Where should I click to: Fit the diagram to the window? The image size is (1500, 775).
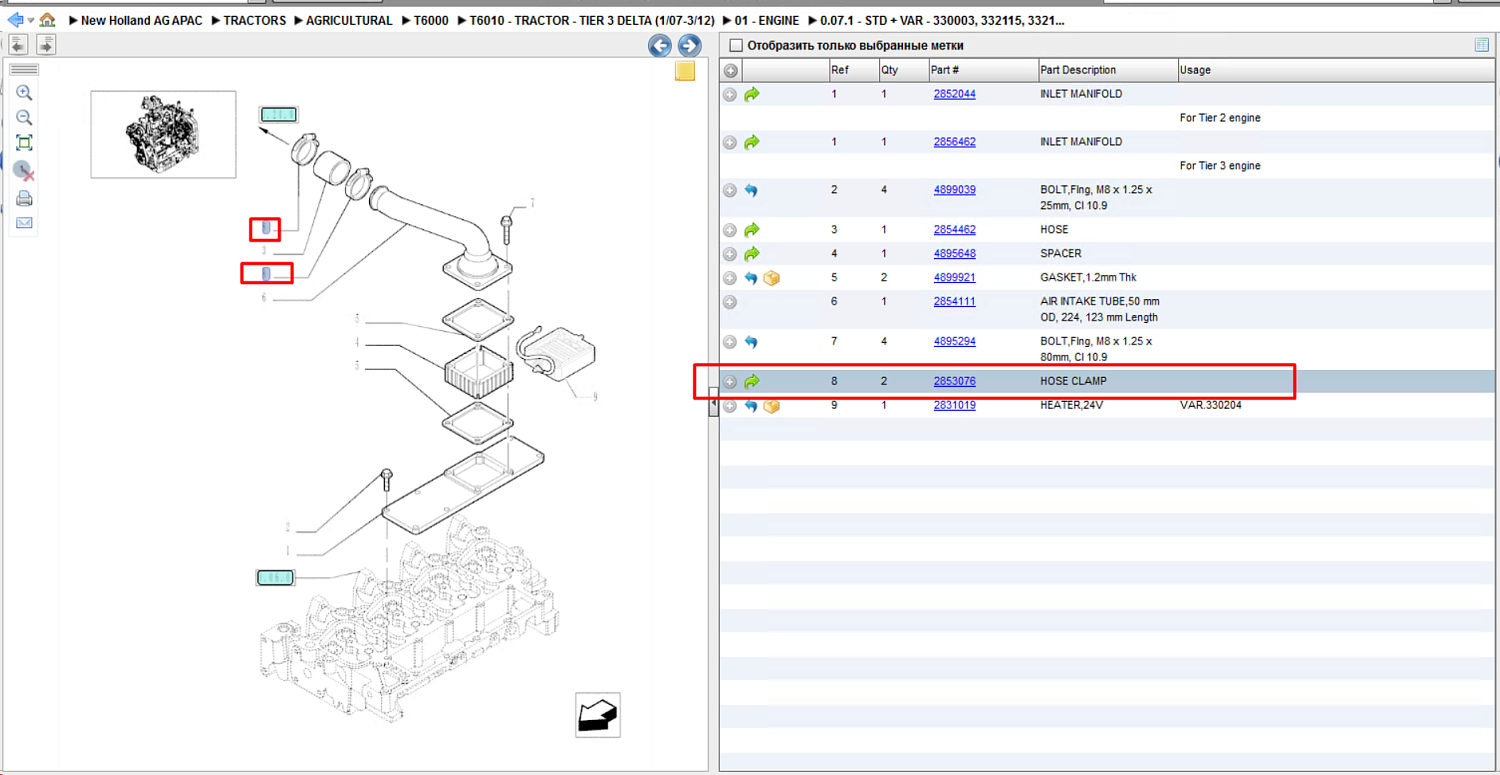[24, 143]
